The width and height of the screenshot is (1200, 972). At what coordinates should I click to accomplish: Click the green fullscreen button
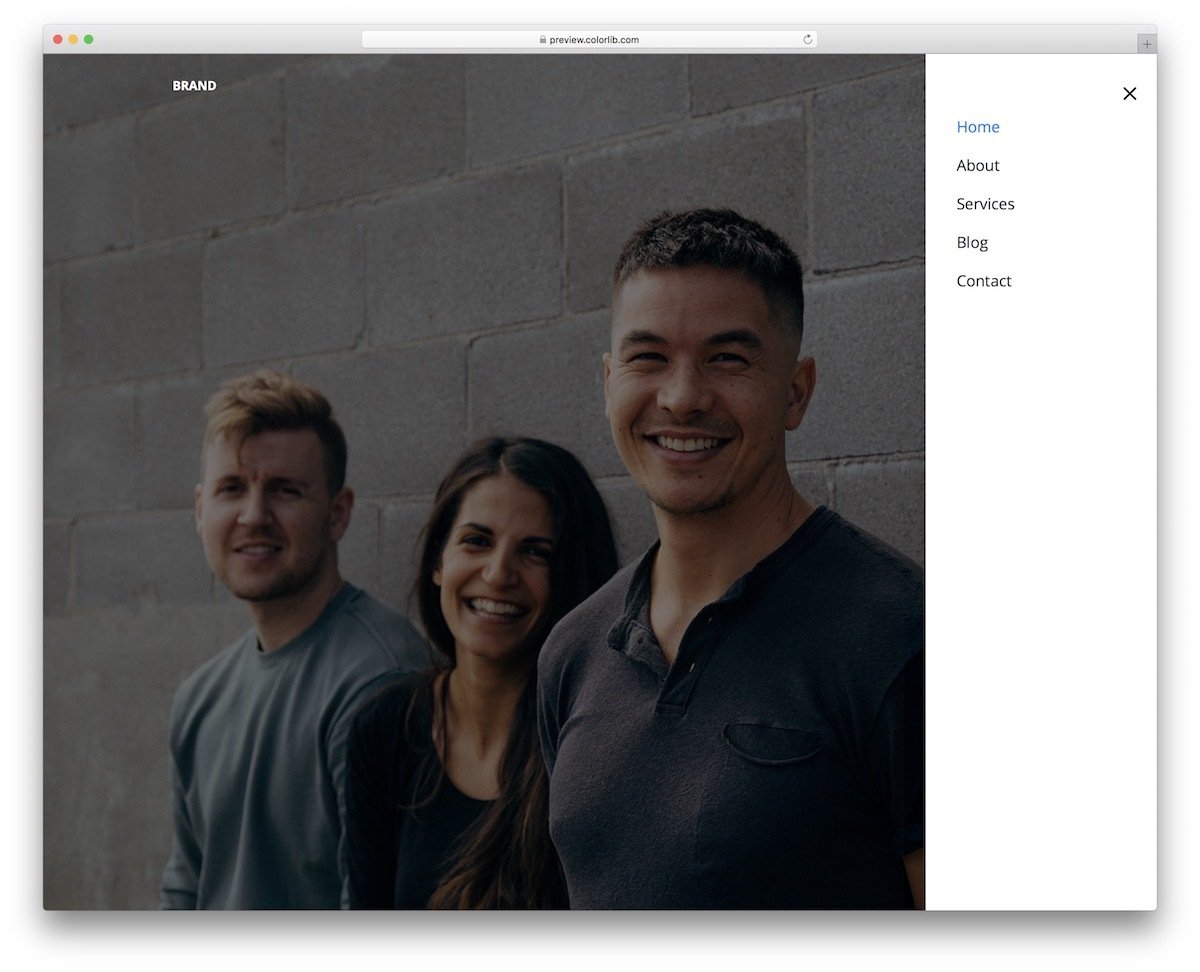pos(89,39)
